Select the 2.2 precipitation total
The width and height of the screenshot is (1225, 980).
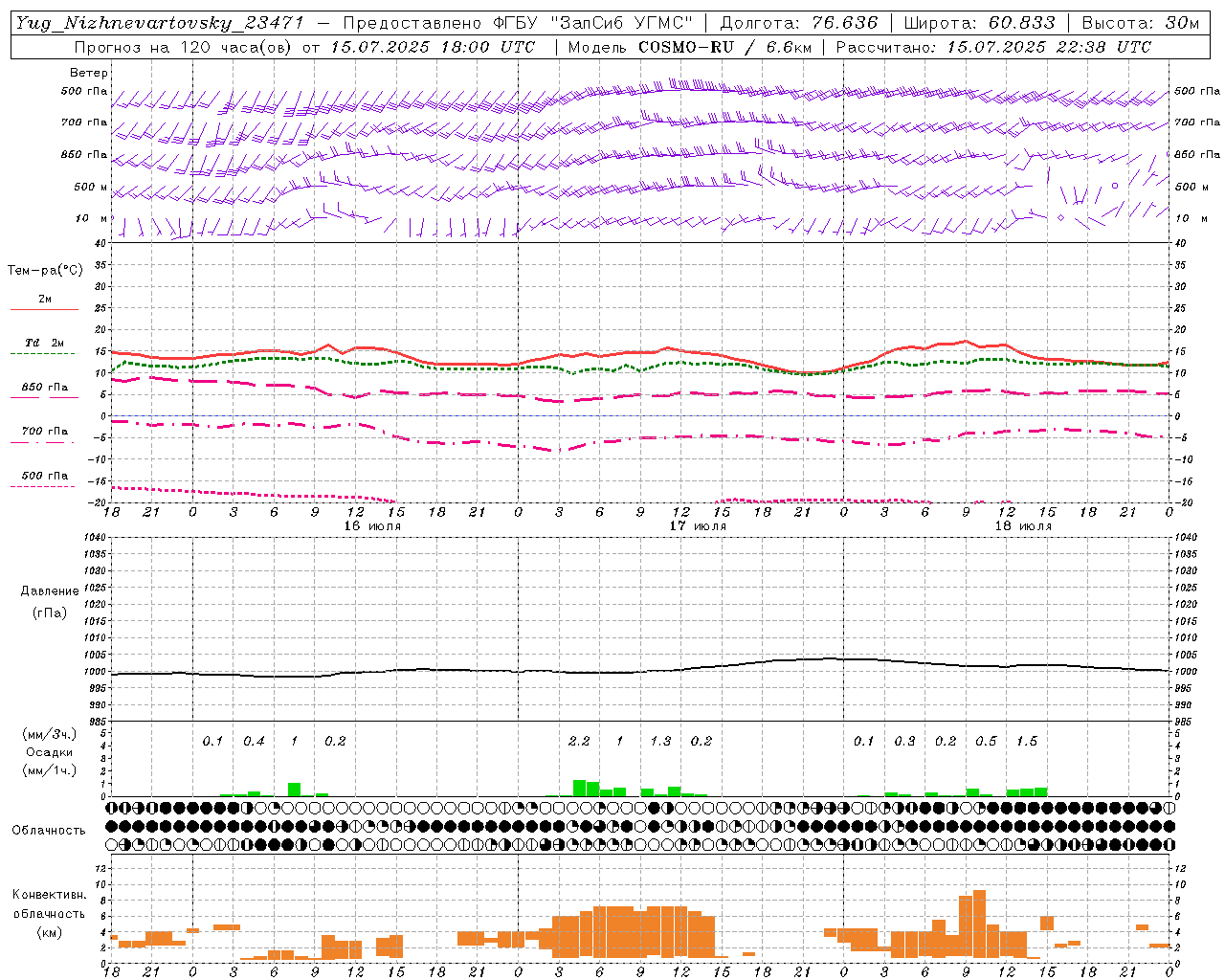(x=579, y=741)
